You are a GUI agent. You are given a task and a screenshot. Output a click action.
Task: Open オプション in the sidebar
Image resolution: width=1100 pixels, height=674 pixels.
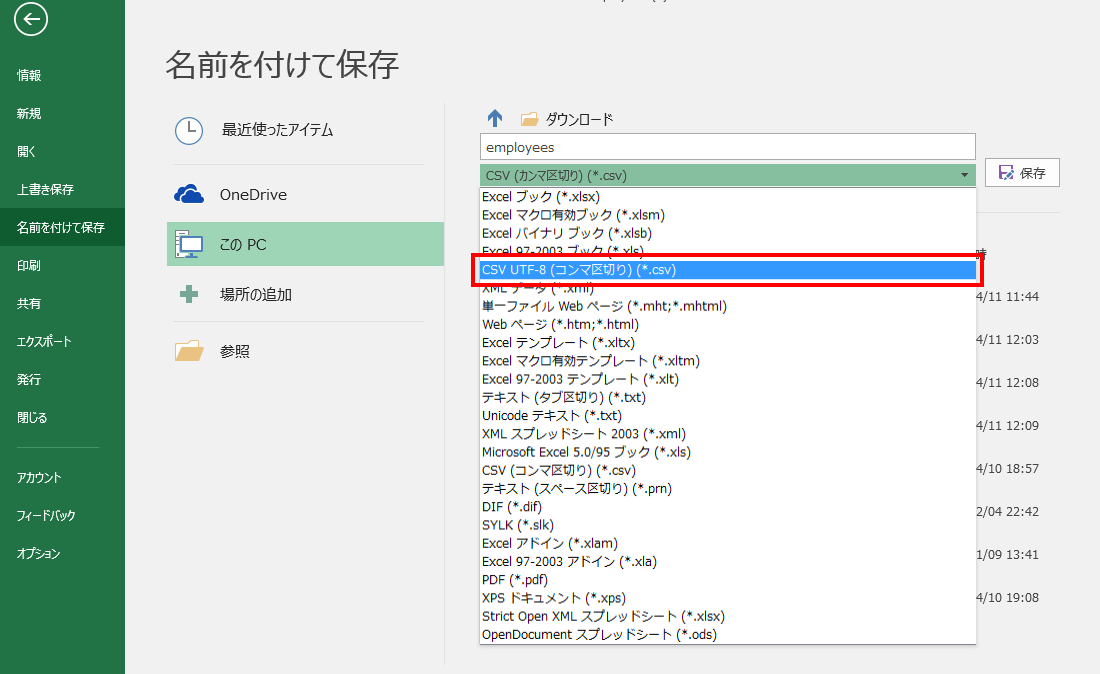click(x=38, y=553)
